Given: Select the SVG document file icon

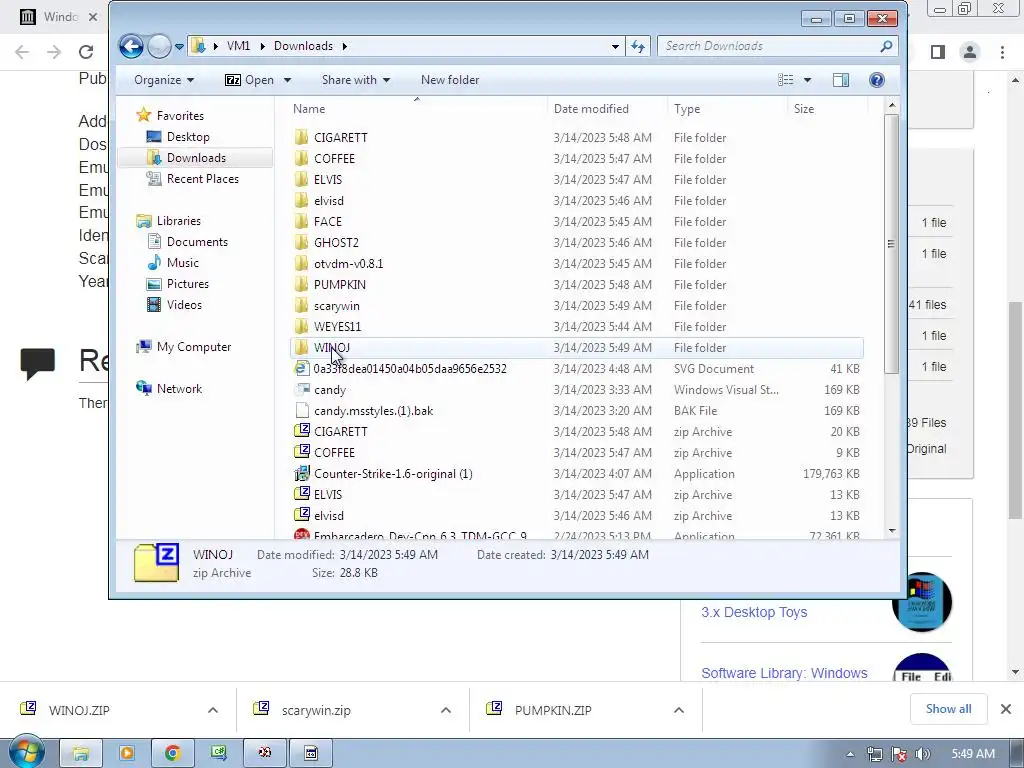Looking at the screenshot, I should (x=301, y=368).
